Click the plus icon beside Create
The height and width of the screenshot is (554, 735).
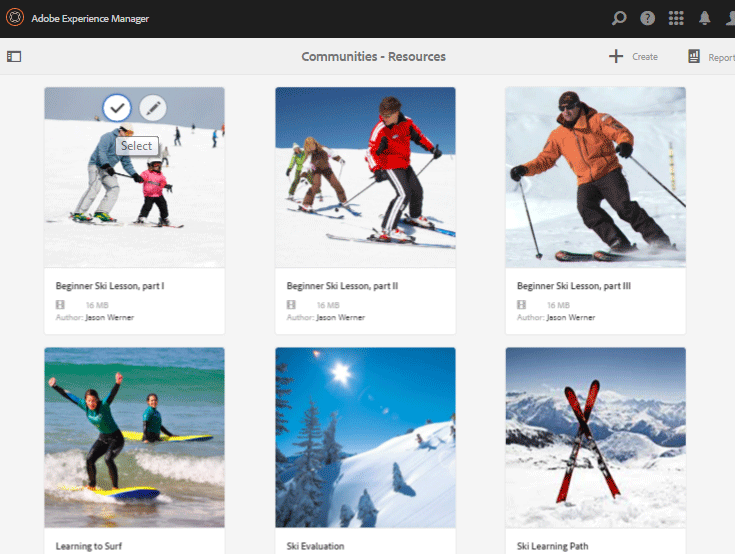pyautogui.click(x=616, y=56)
